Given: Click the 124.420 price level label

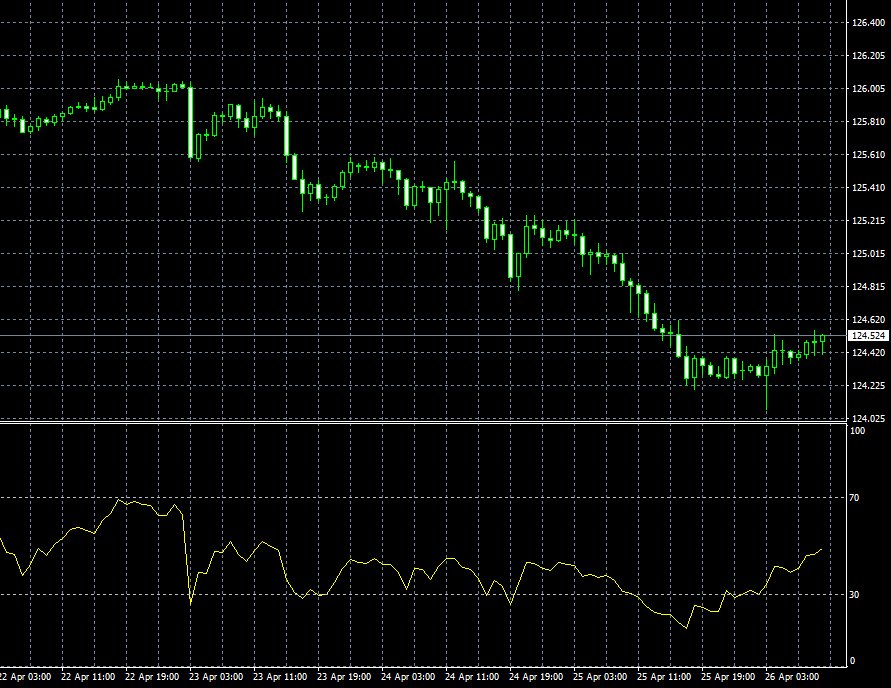Looking at the screenshot, I should (868, 352).
